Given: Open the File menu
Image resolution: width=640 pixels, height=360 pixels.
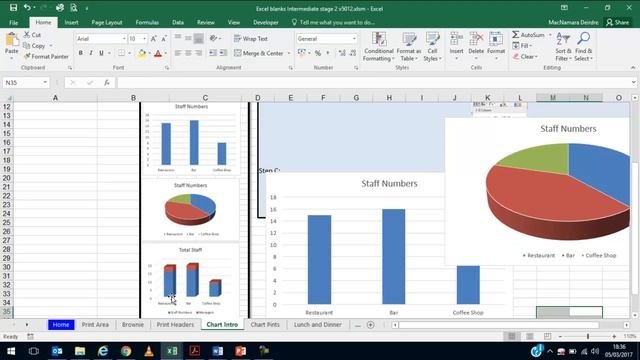Looking at the screenshot, I should tap(13, 22).
